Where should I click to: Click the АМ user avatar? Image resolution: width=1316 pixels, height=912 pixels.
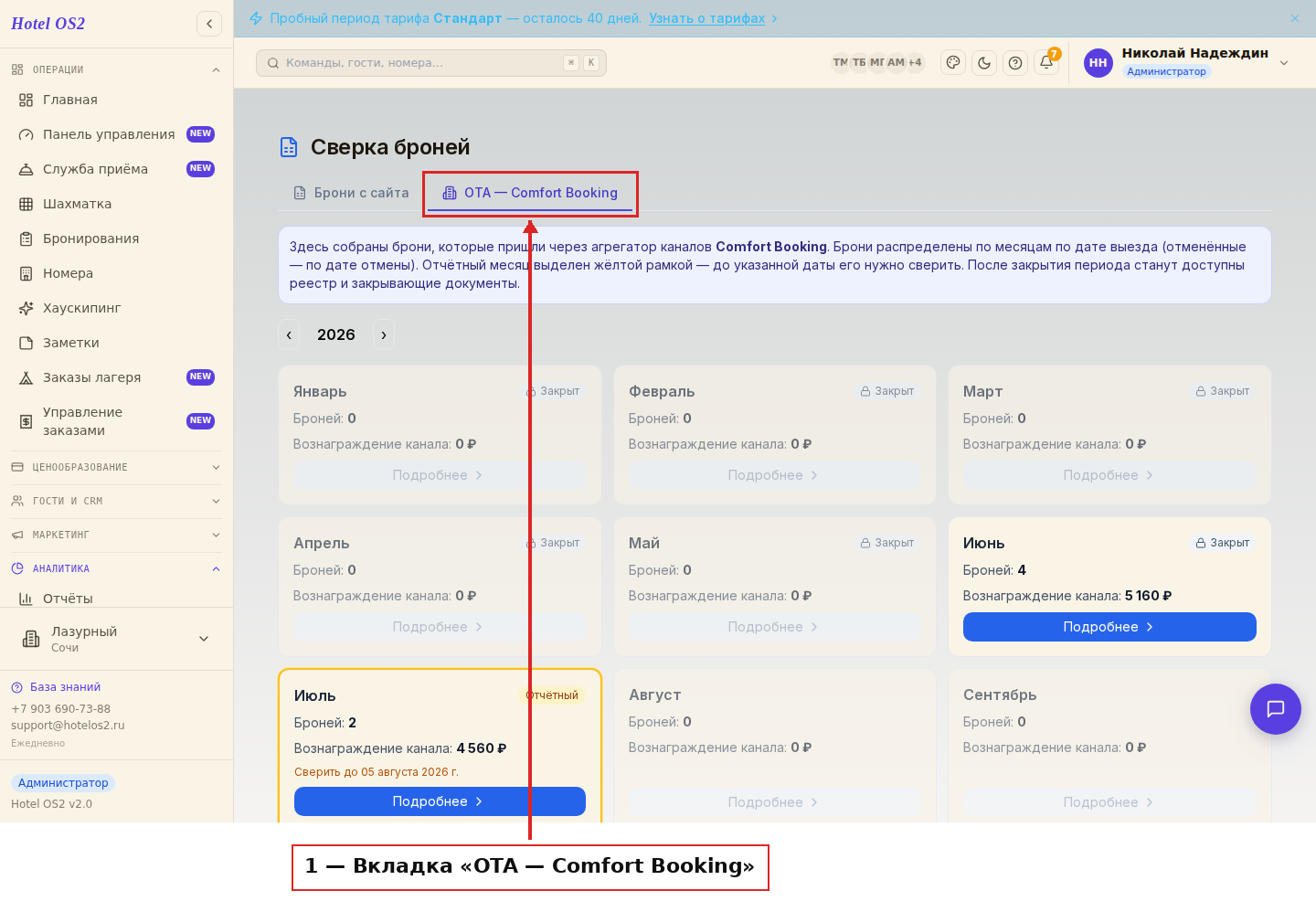(896, 62)
